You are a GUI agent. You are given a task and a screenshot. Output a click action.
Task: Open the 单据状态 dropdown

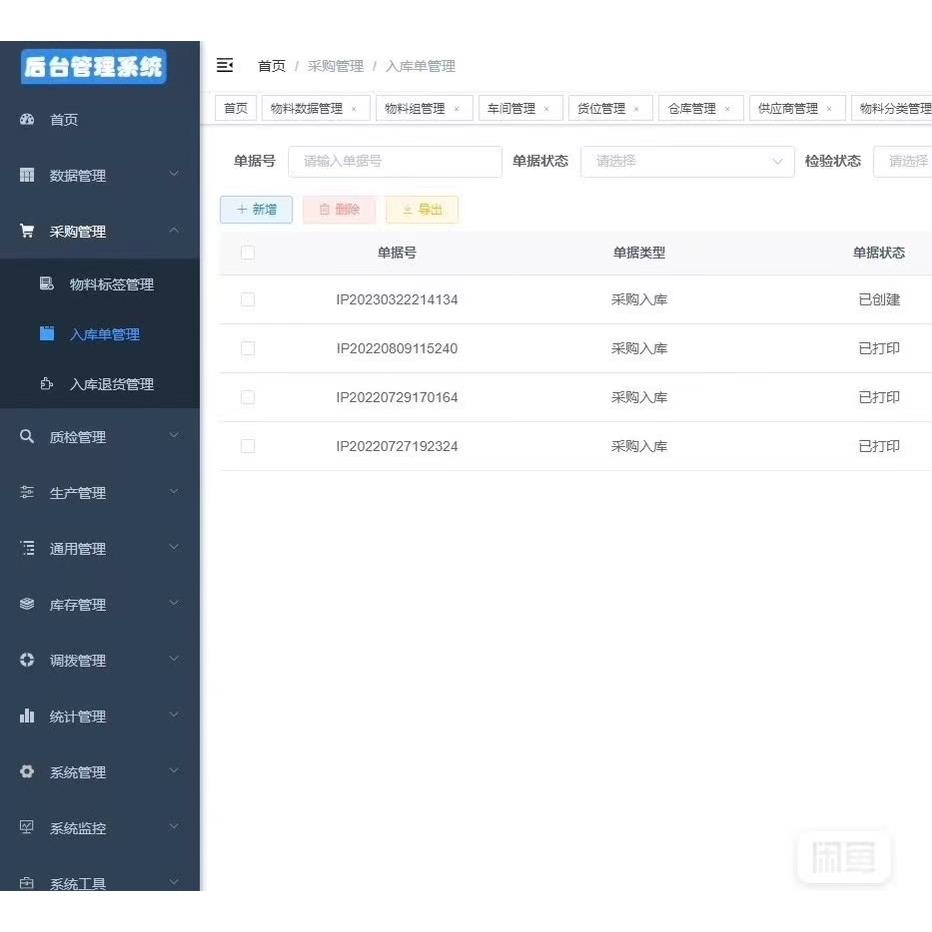[686, 161]
